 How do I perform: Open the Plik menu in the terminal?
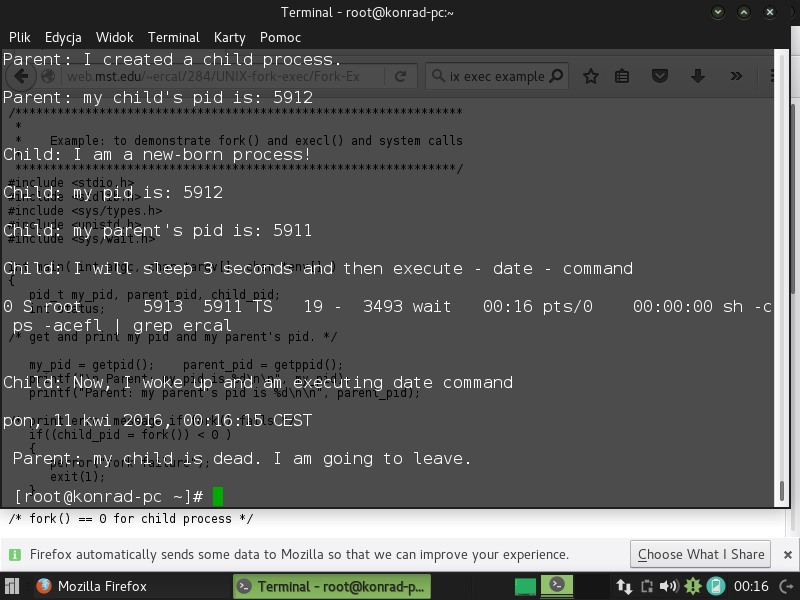tap(20, 37)
